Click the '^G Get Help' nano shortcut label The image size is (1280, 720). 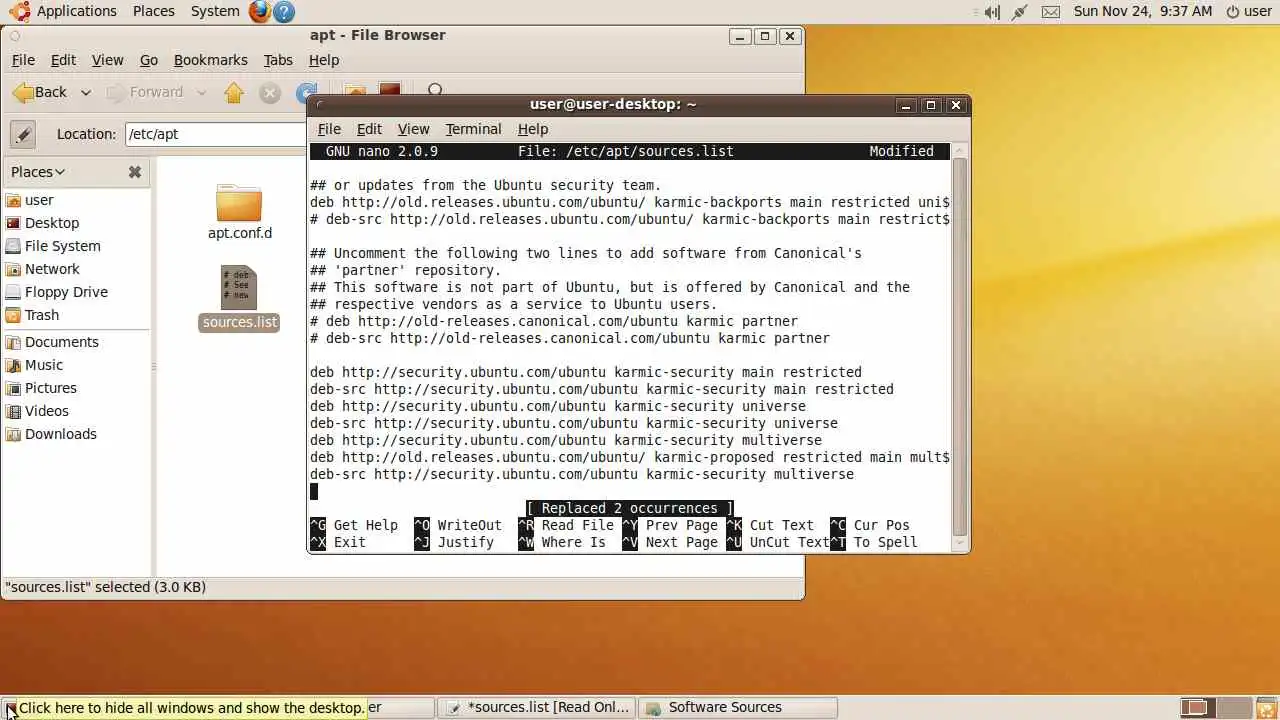[354, 525]
